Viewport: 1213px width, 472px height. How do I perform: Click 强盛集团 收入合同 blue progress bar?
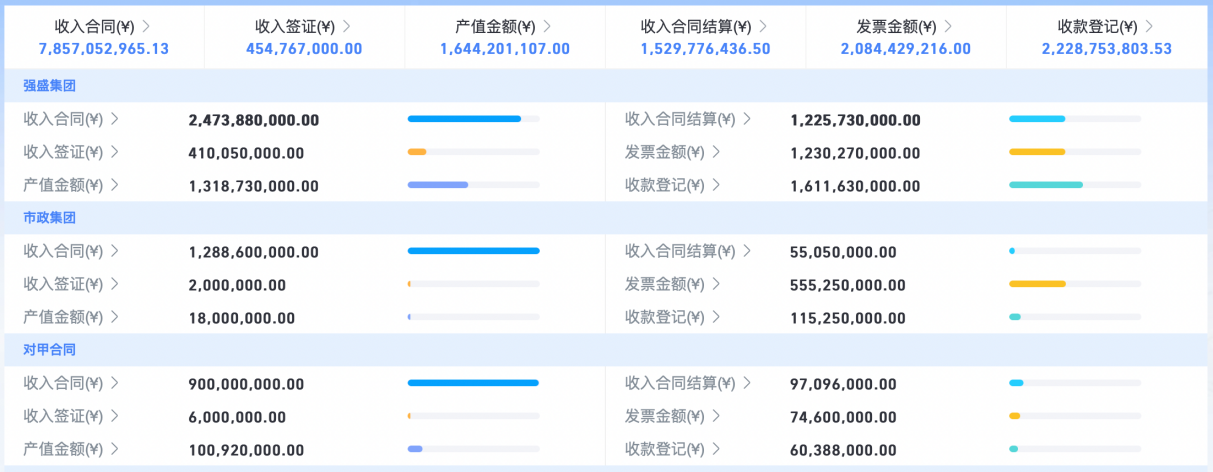(473, 119)
